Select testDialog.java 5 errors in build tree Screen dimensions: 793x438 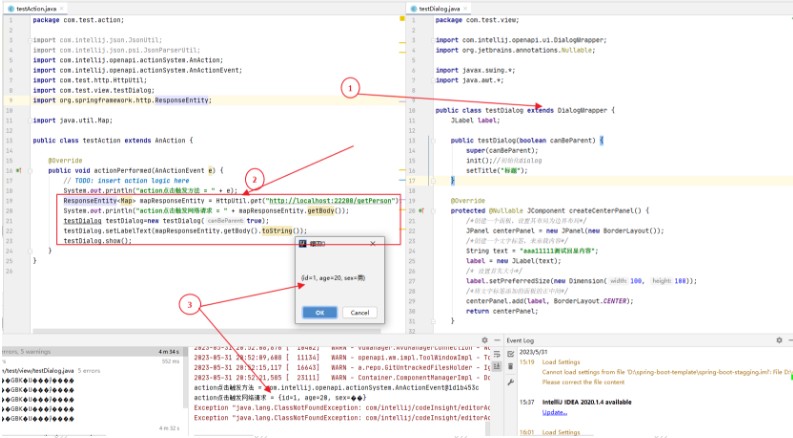pos(51,371)
